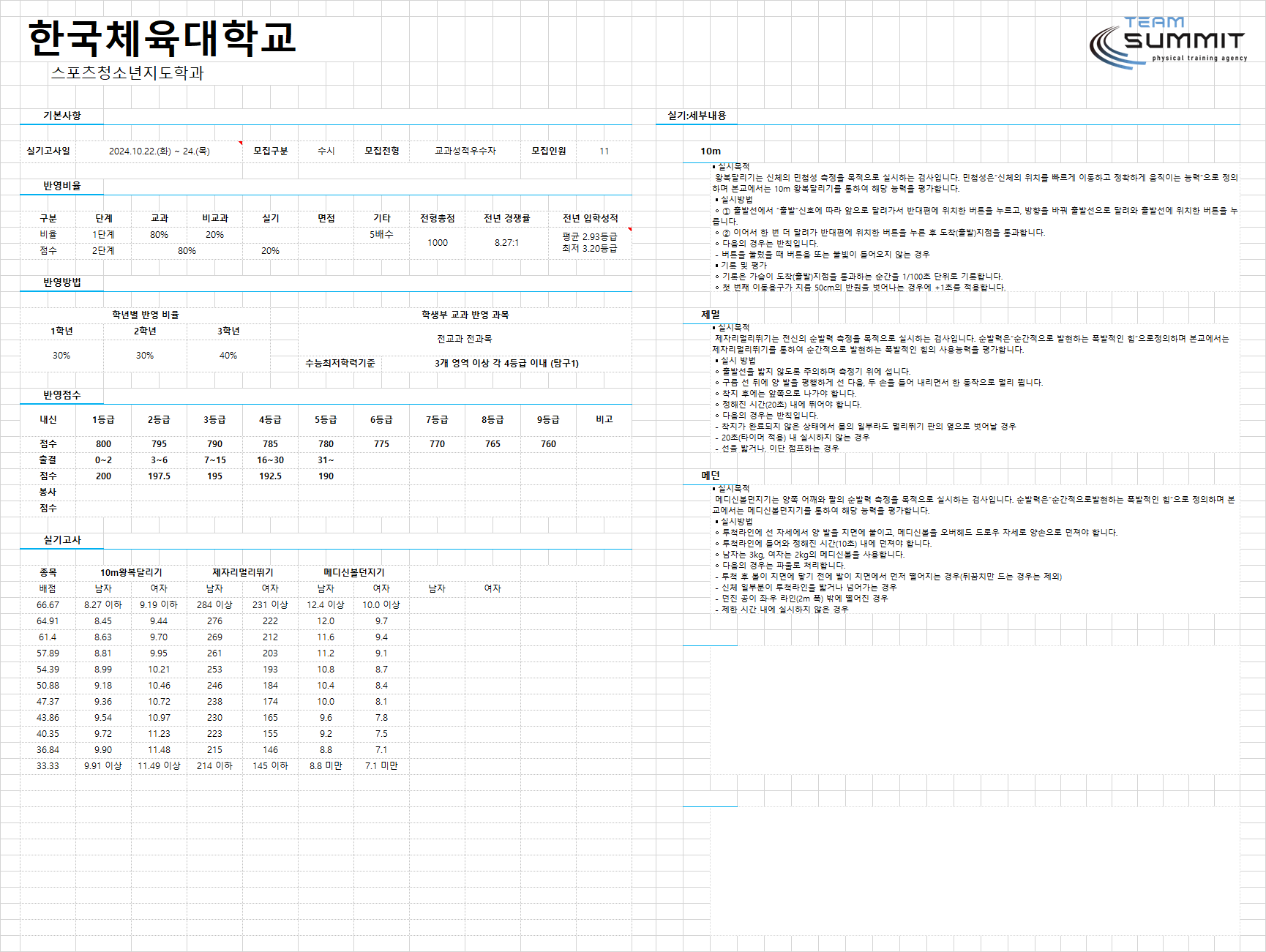This screenshot has width=1266, height=952.
Task: Click the 기본사항 section header
Action: pyautogui.click(x=62, y=116)
